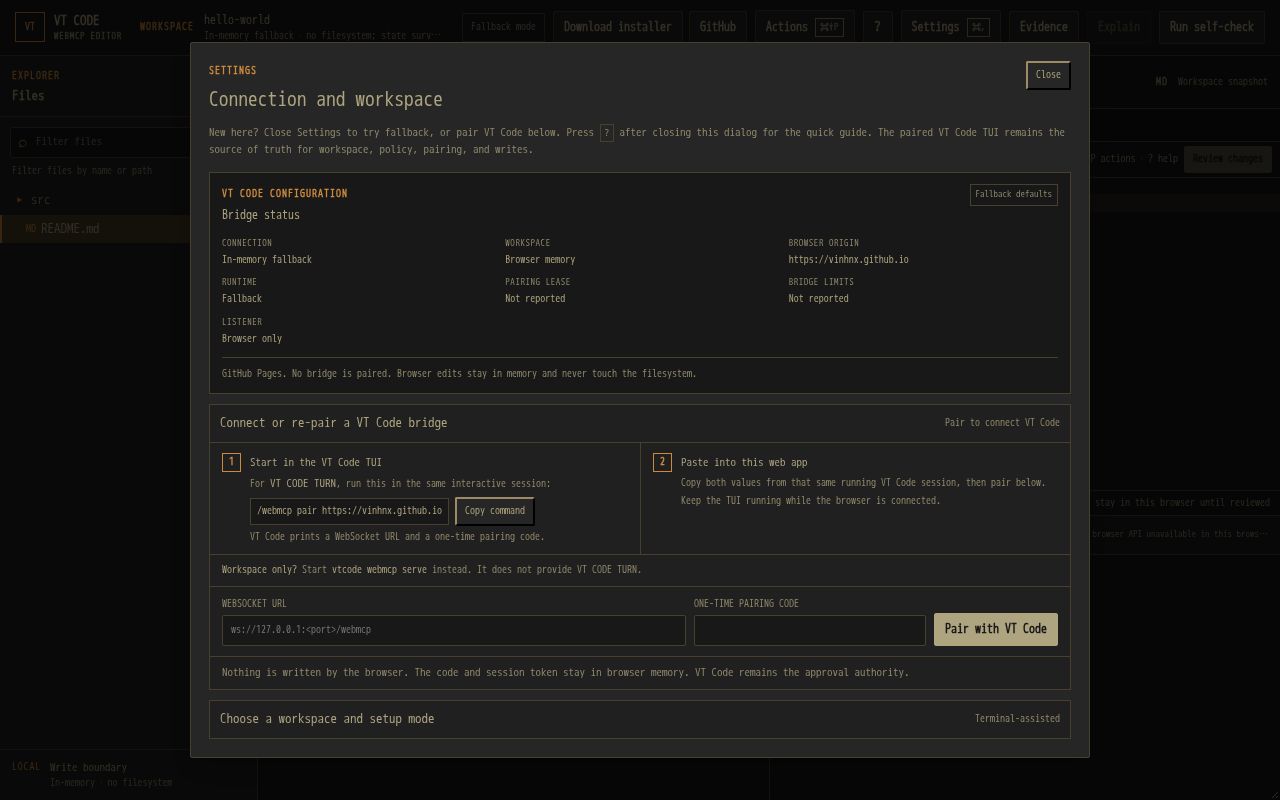Screen dimensions: 1280x800
Task: Expand 'Choose a workspace and setup mode'
Action: tap(640, 719)
